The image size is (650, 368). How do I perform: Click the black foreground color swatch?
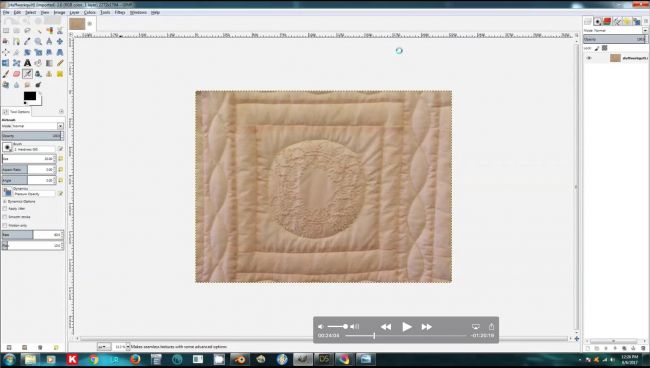(29, 96)
